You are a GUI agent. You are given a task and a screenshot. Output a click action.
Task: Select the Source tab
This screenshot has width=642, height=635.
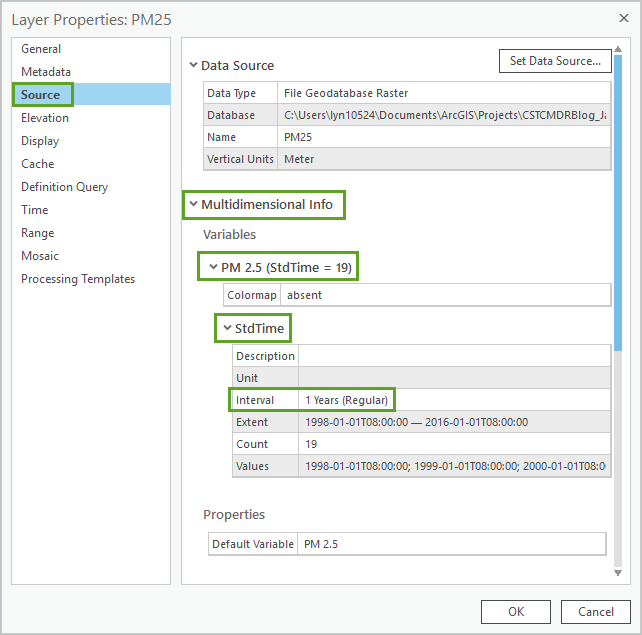point(41,95)
